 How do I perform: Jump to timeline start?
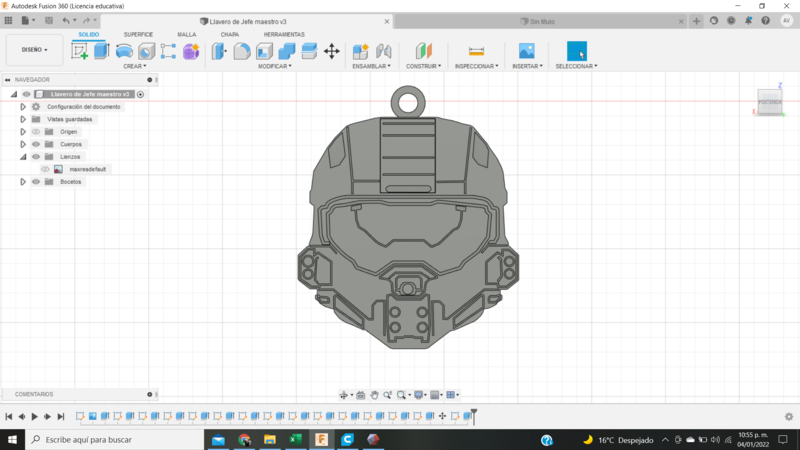coord(9,416)
